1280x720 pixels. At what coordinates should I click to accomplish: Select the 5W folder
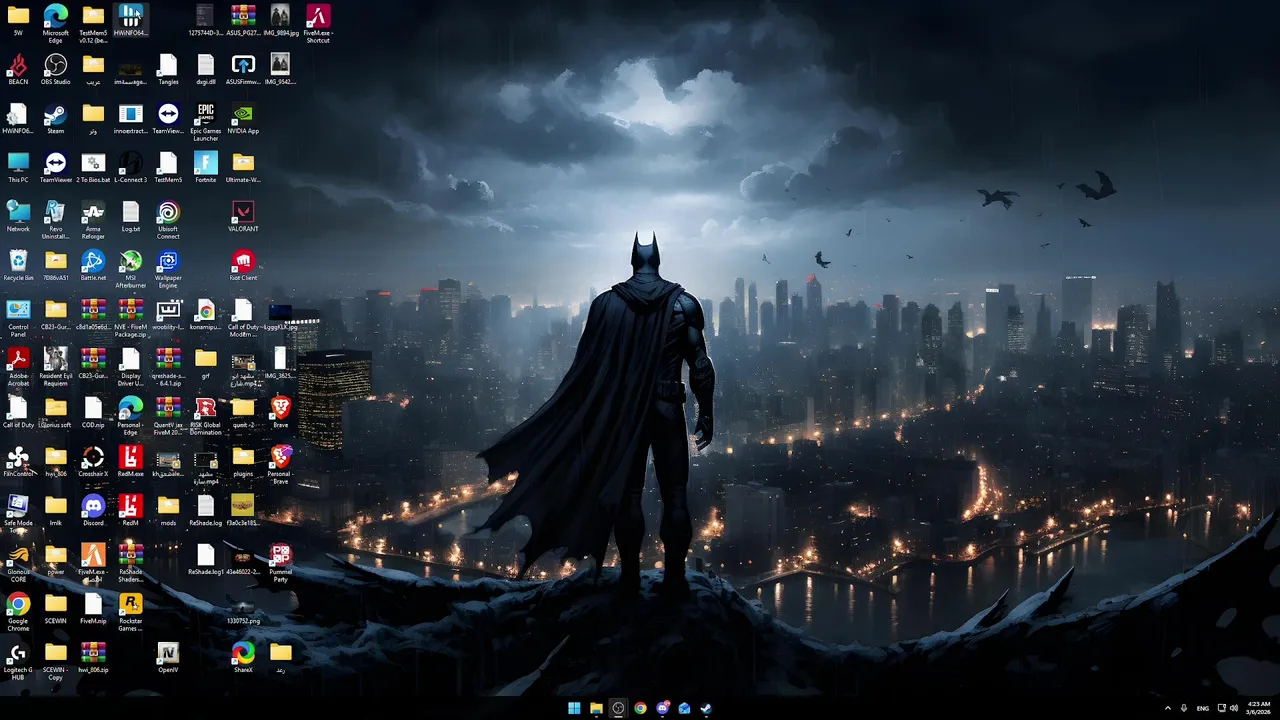[18, 22]
